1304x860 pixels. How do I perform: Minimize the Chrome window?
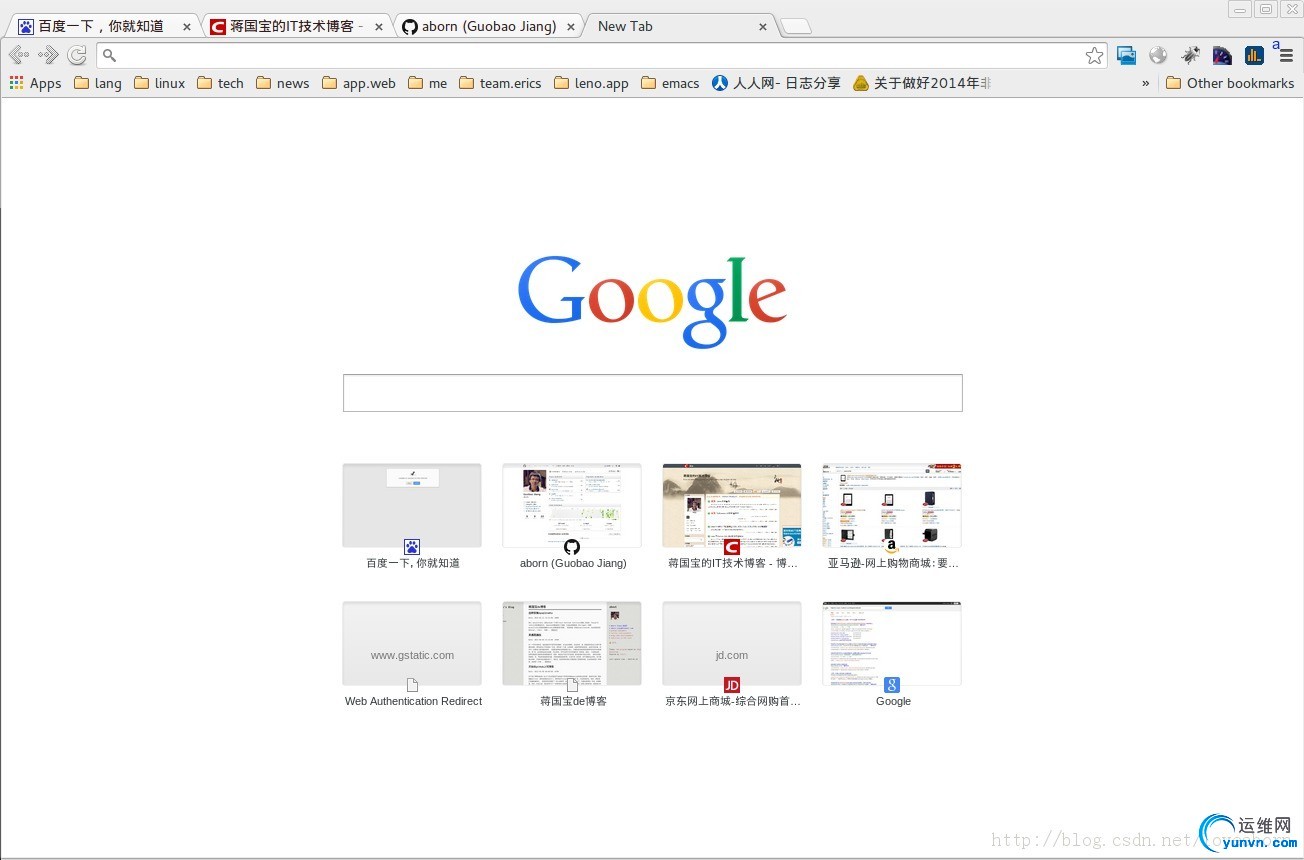1240,9
